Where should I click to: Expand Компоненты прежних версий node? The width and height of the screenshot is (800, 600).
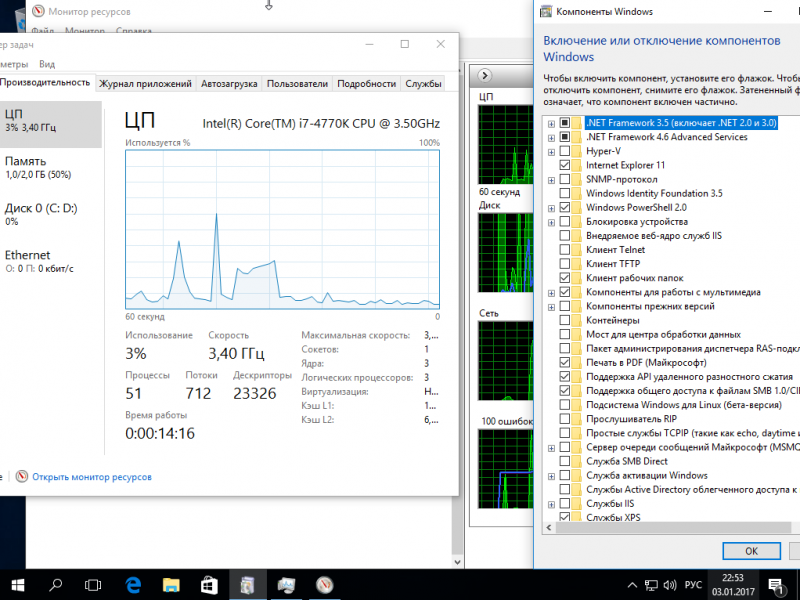tap(551, 307)
